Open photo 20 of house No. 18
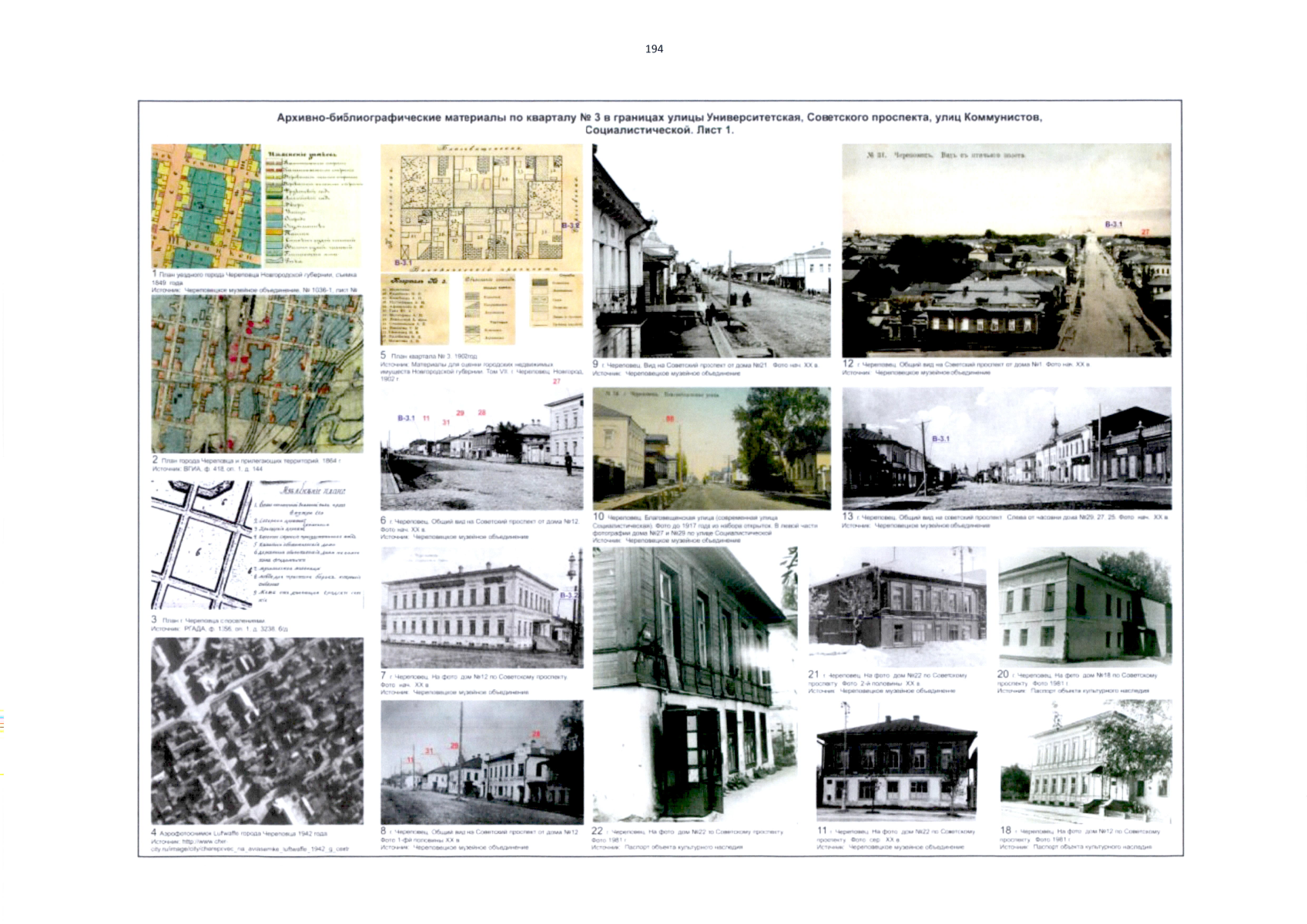 1084,606
